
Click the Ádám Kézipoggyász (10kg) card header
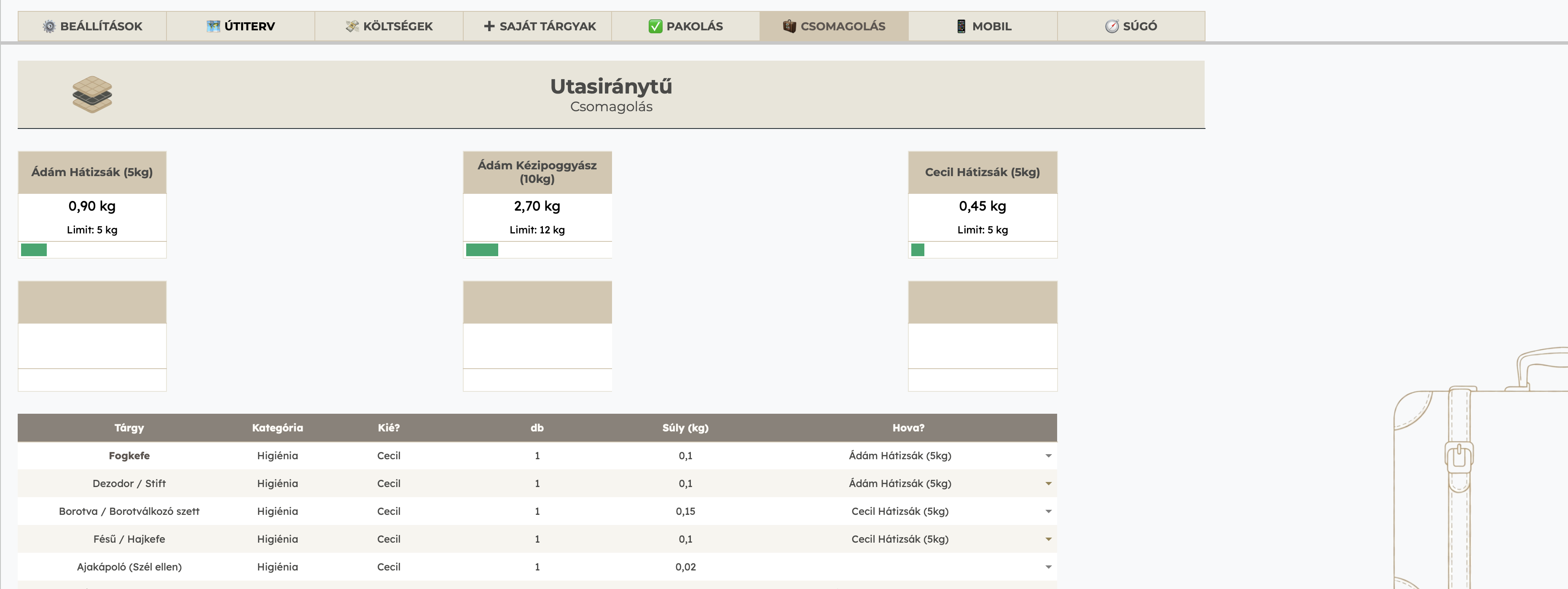pyautogui.click(x=537, y=172)
